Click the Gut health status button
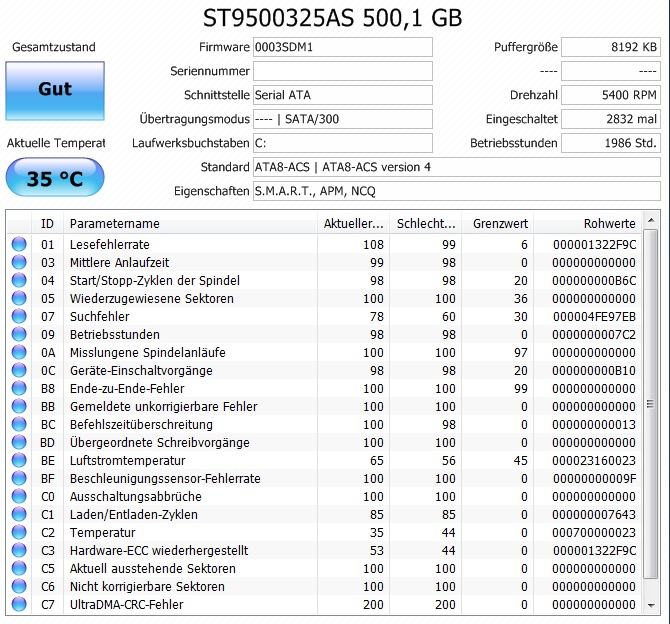670x624 pixels. pyautogui.click(x=55, y=91)
